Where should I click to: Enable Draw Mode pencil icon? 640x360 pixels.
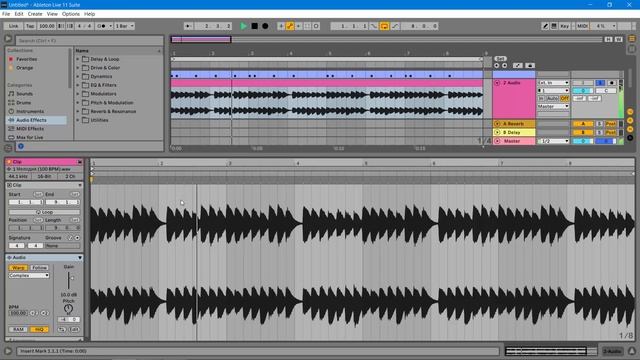(545, 26)
